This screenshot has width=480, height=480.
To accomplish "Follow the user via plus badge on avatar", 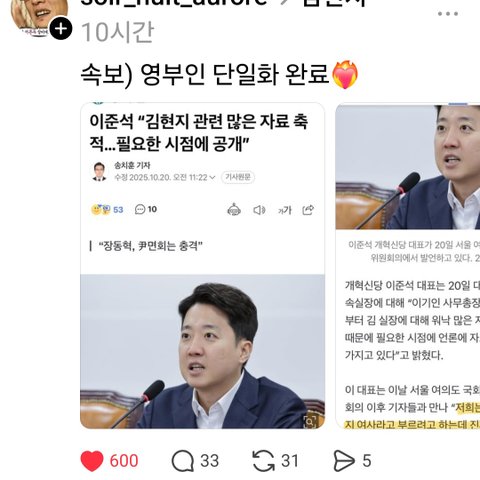I will click(61, 29).
